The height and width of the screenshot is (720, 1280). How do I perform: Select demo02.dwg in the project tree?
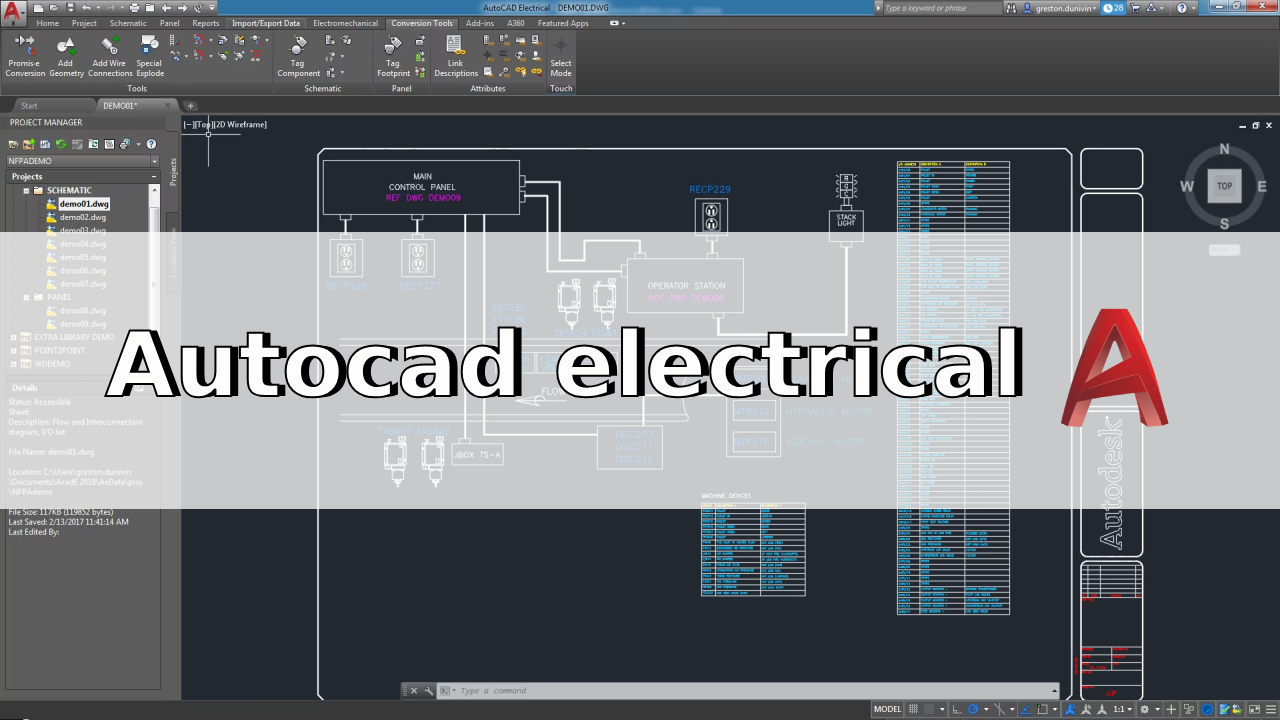[83, 217]
